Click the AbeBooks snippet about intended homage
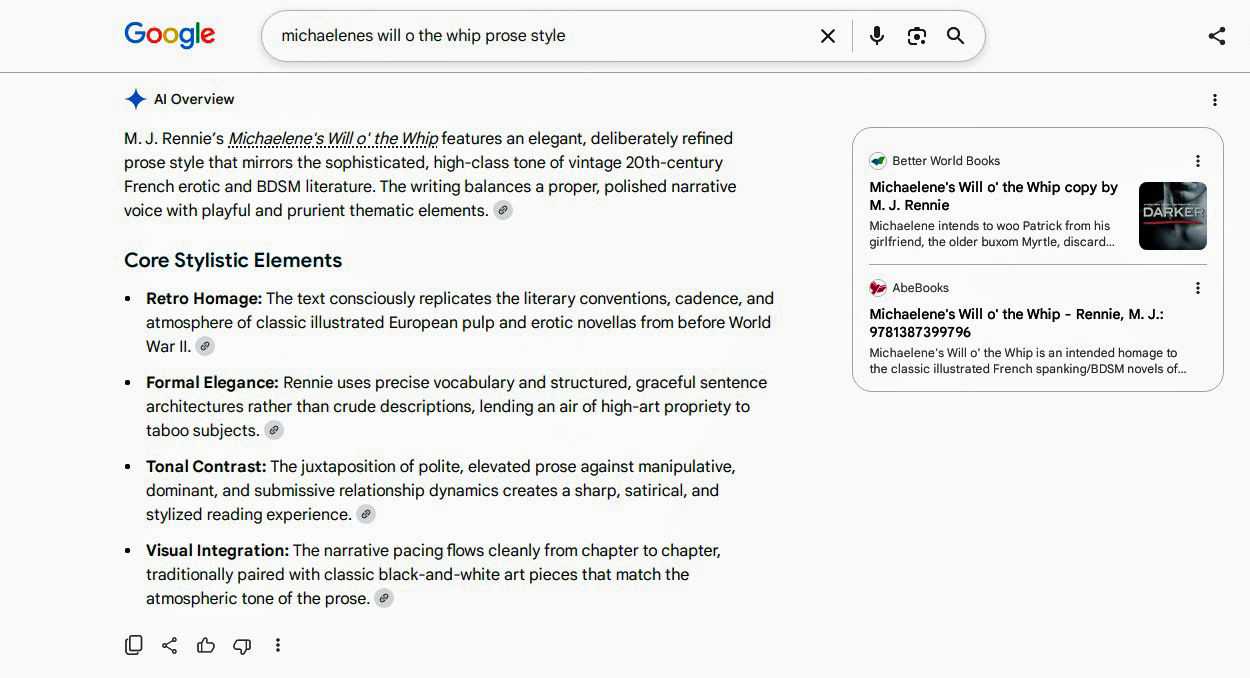Viewport: 1250px width, 678px height. tap(1028, 361)
